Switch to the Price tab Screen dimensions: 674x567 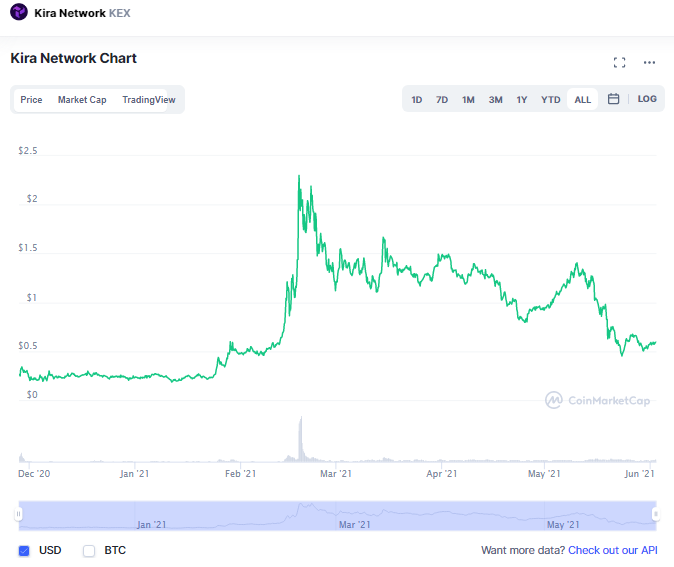coord(31,100)
